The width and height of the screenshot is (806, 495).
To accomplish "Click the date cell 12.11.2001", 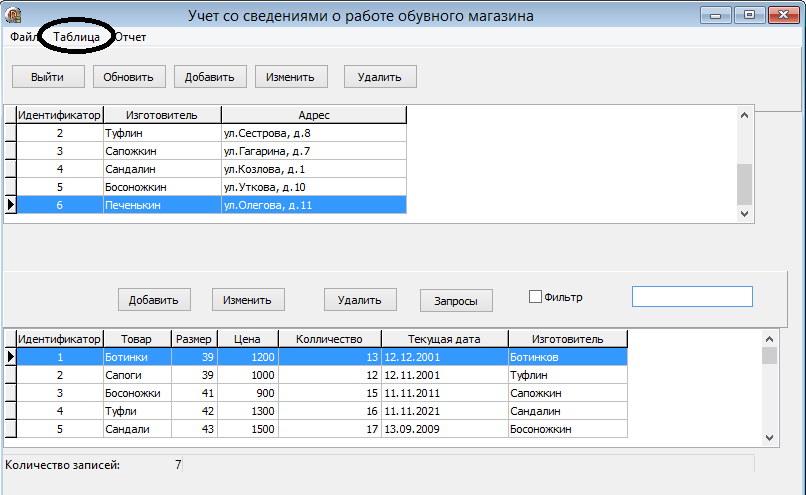I will click(x=445, y=375).
